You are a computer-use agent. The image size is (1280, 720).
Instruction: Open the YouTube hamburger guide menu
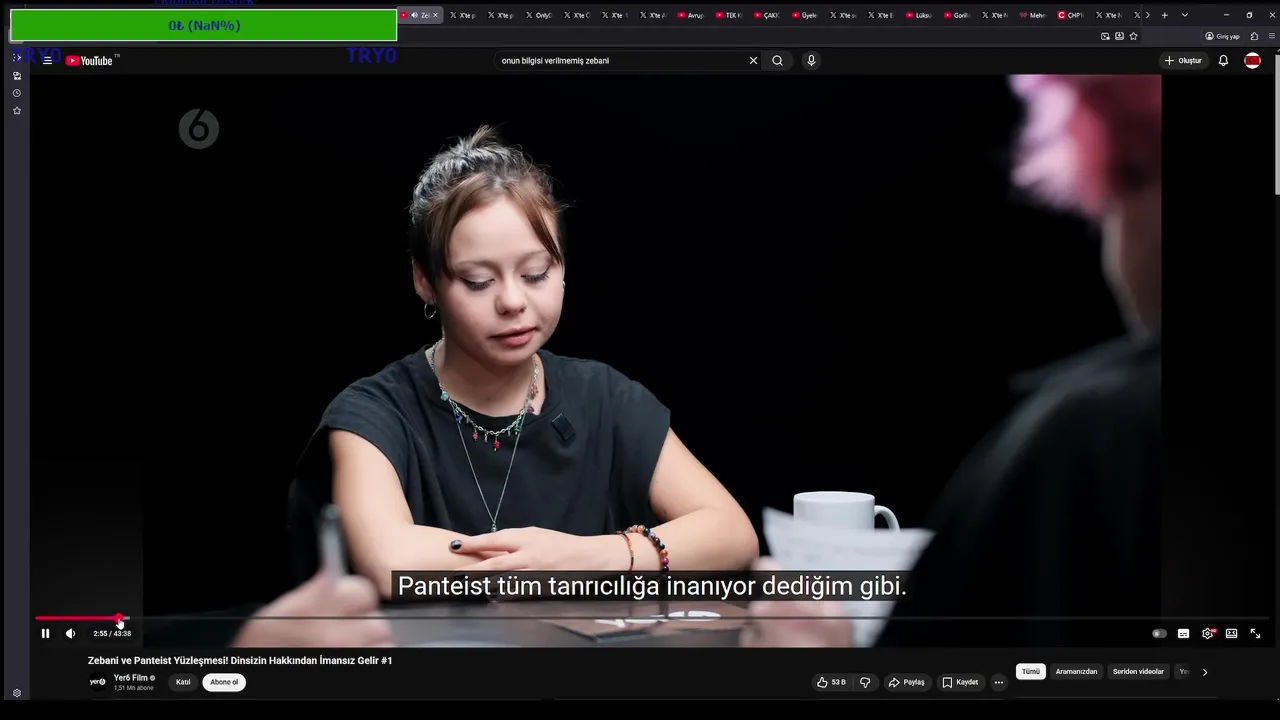pyautogui.click(x=47, y=60)
